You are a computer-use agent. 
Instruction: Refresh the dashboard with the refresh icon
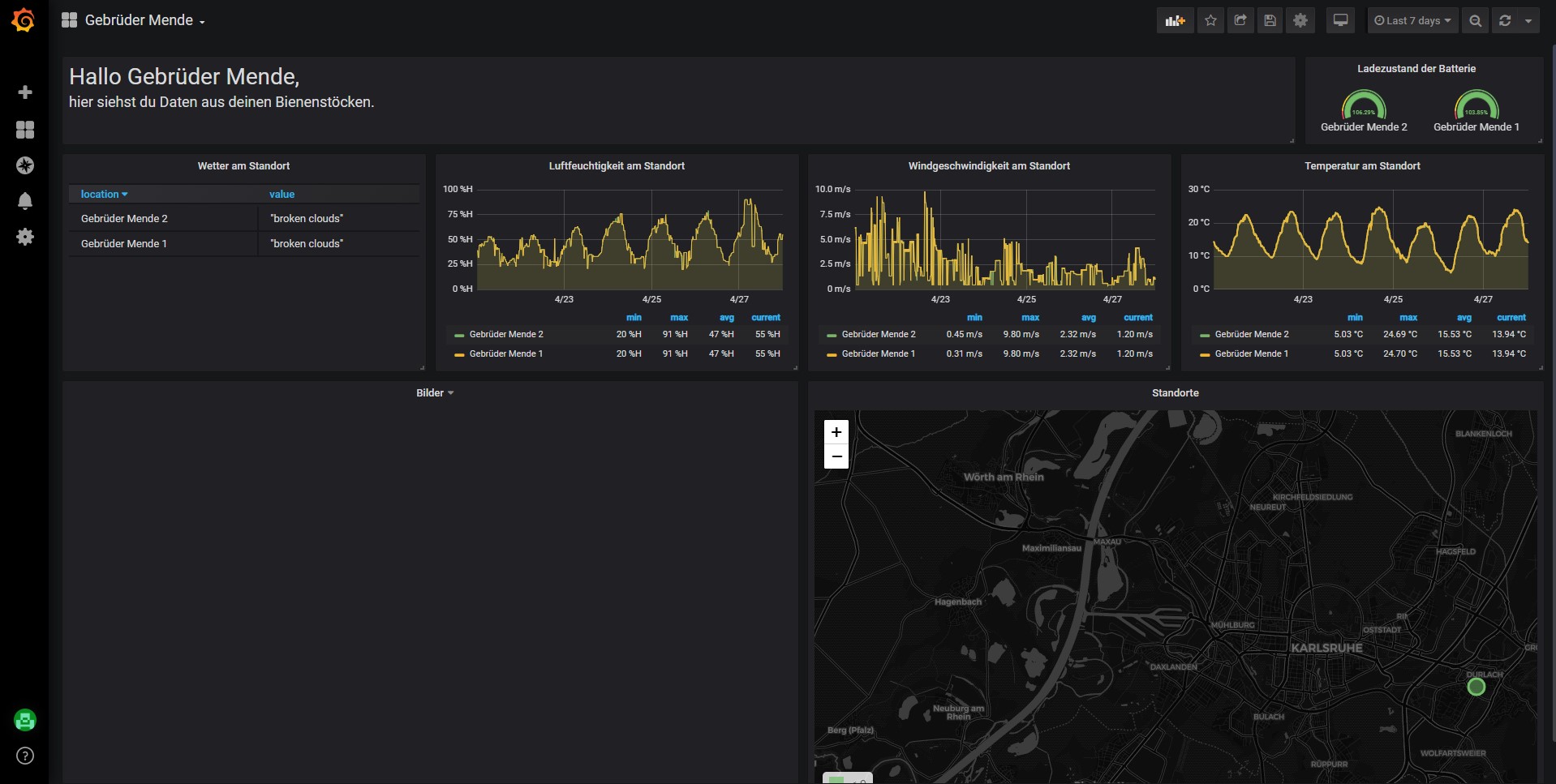pos(1505,20)
